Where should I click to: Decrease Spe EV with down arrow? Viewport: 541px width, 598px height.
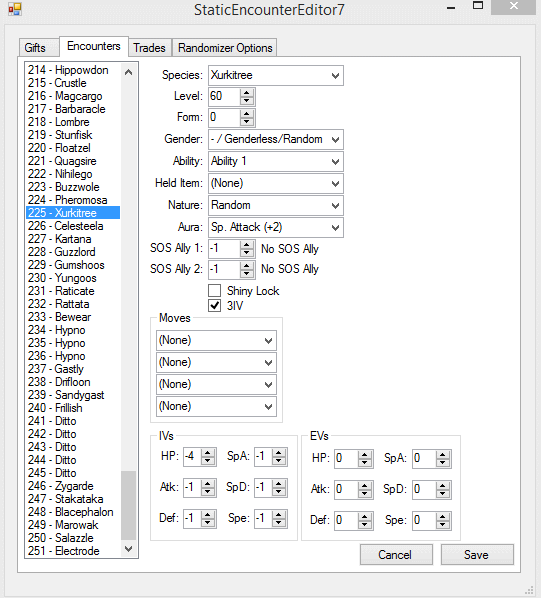click(x=443, y=525)
